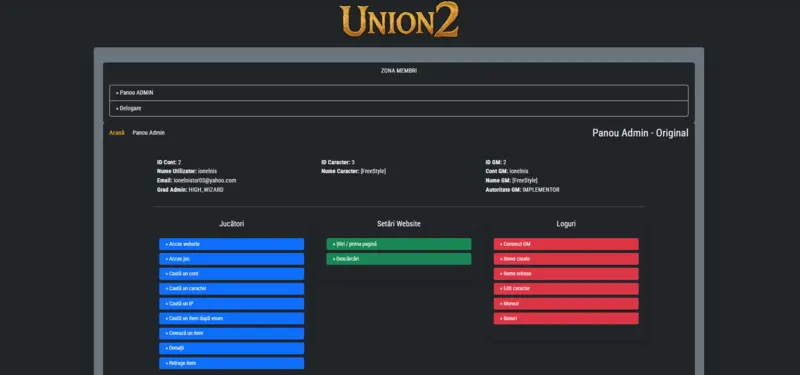Click the Loguri column heading

point(566,224)
